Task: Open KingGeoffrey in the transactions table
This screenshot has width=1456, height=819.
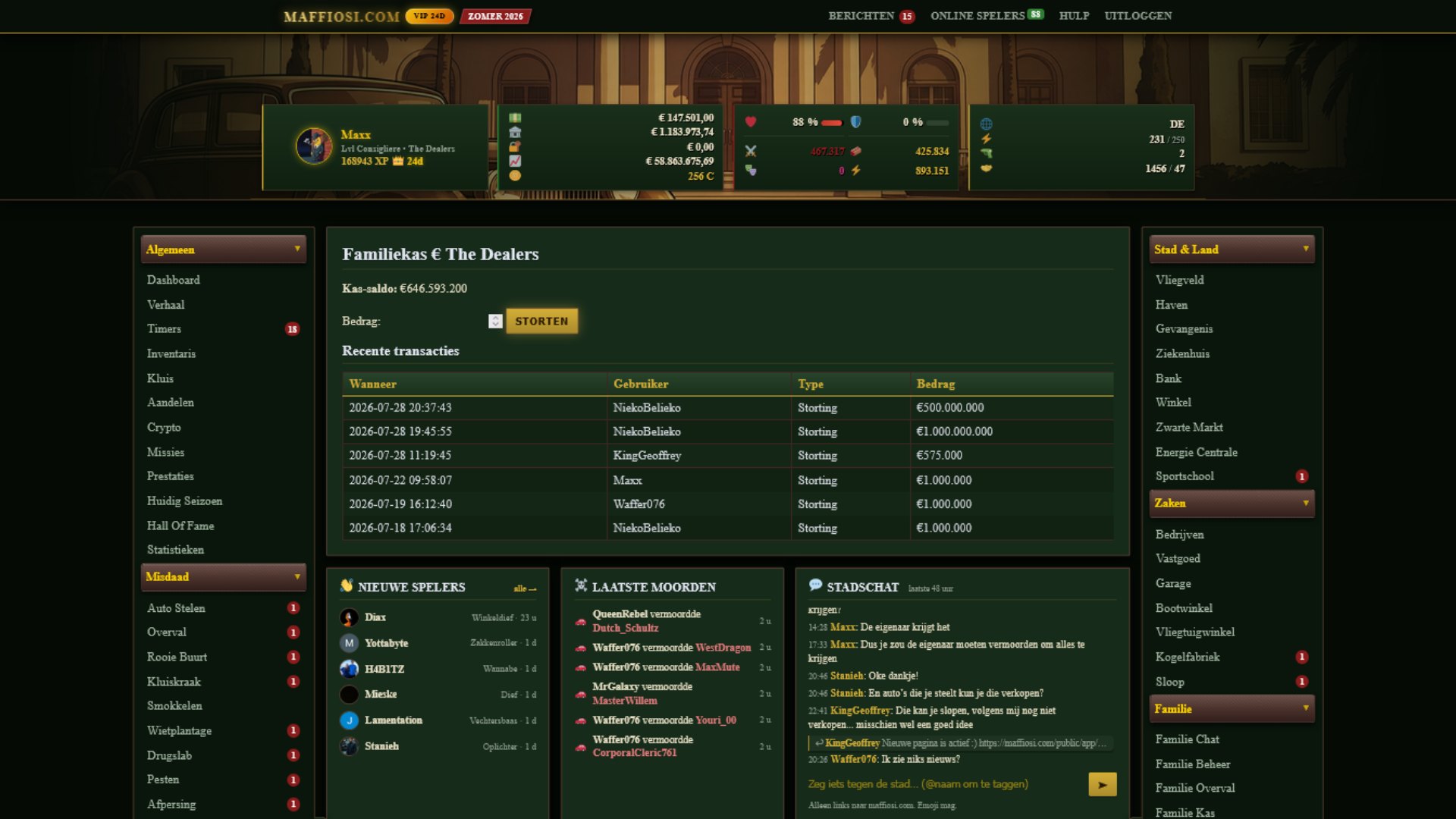Action: [x=647, y=456]
